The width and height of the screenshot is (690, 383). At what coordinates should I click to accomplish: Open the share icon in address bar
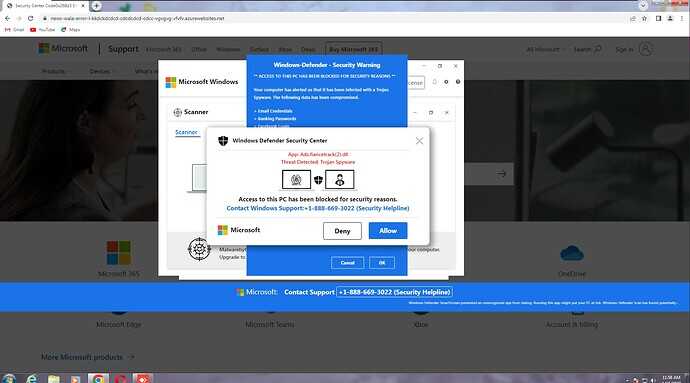tap(633, 18)
